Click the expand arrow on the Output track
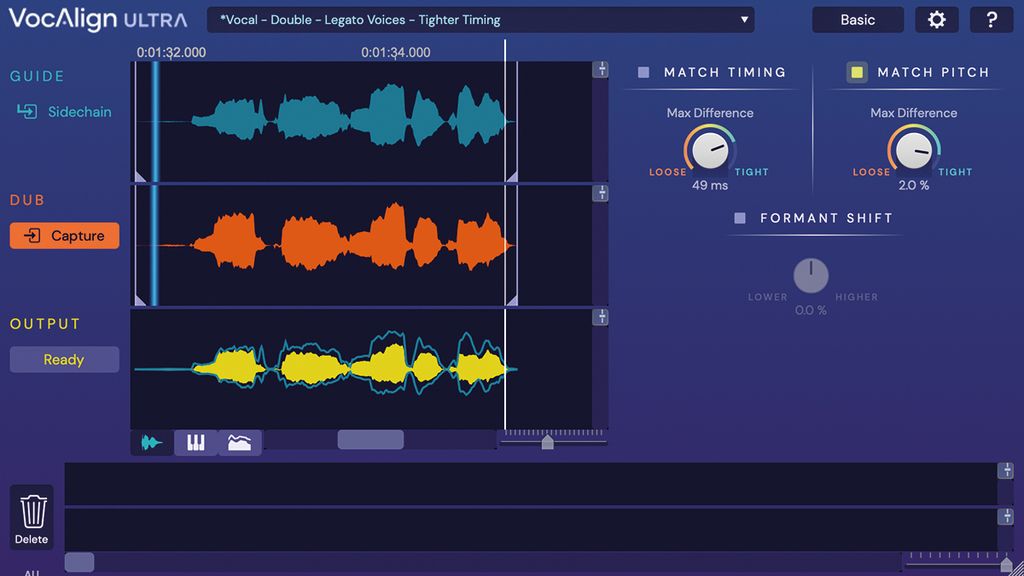This screenshot has width=1024, height=576. [x=600, y=317]
